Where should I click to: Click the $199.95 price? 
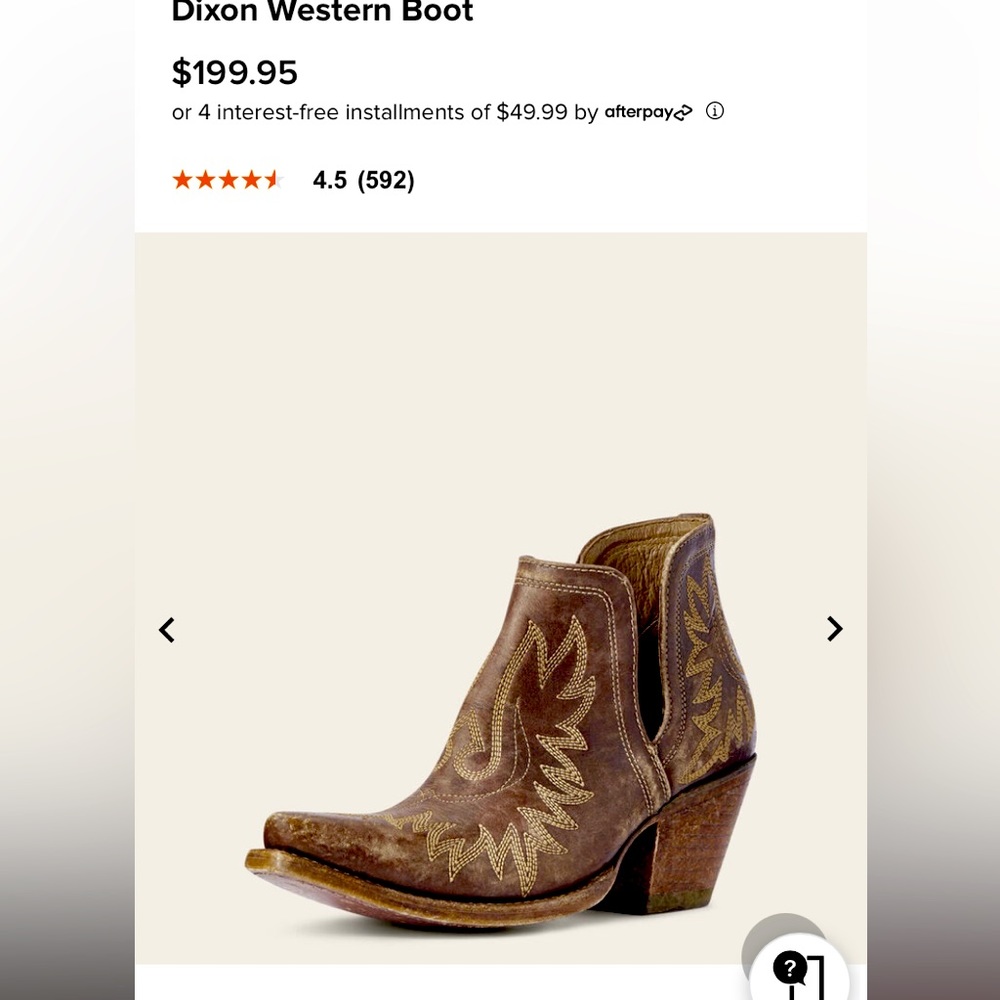(236, 72)
